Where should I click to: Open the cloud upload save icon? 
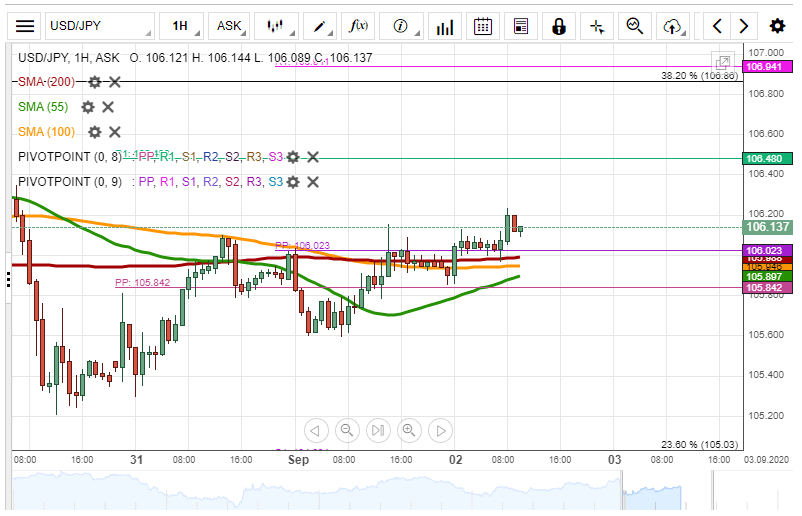click(673, 26)
